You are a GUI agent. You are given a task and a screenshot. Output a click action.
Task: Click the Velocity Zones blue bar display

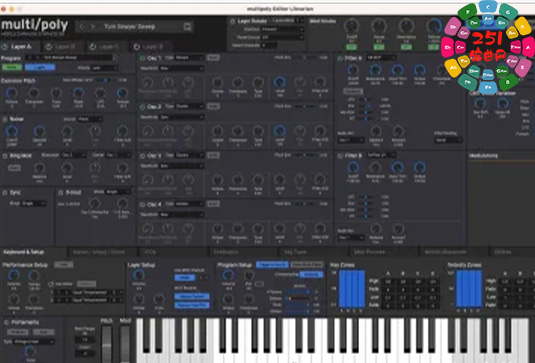click(469, 289)
